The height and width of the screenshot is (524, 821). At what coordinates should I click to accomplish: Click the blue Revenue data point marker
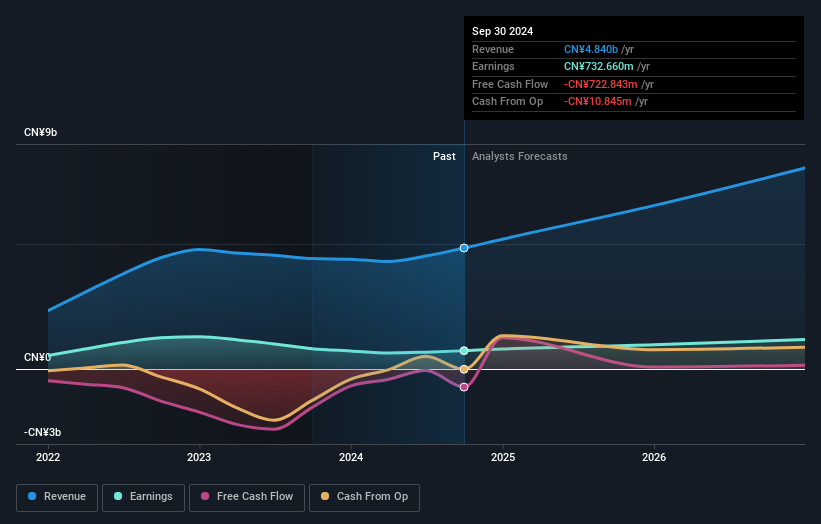pyautogui.click(x=464, y=248)
